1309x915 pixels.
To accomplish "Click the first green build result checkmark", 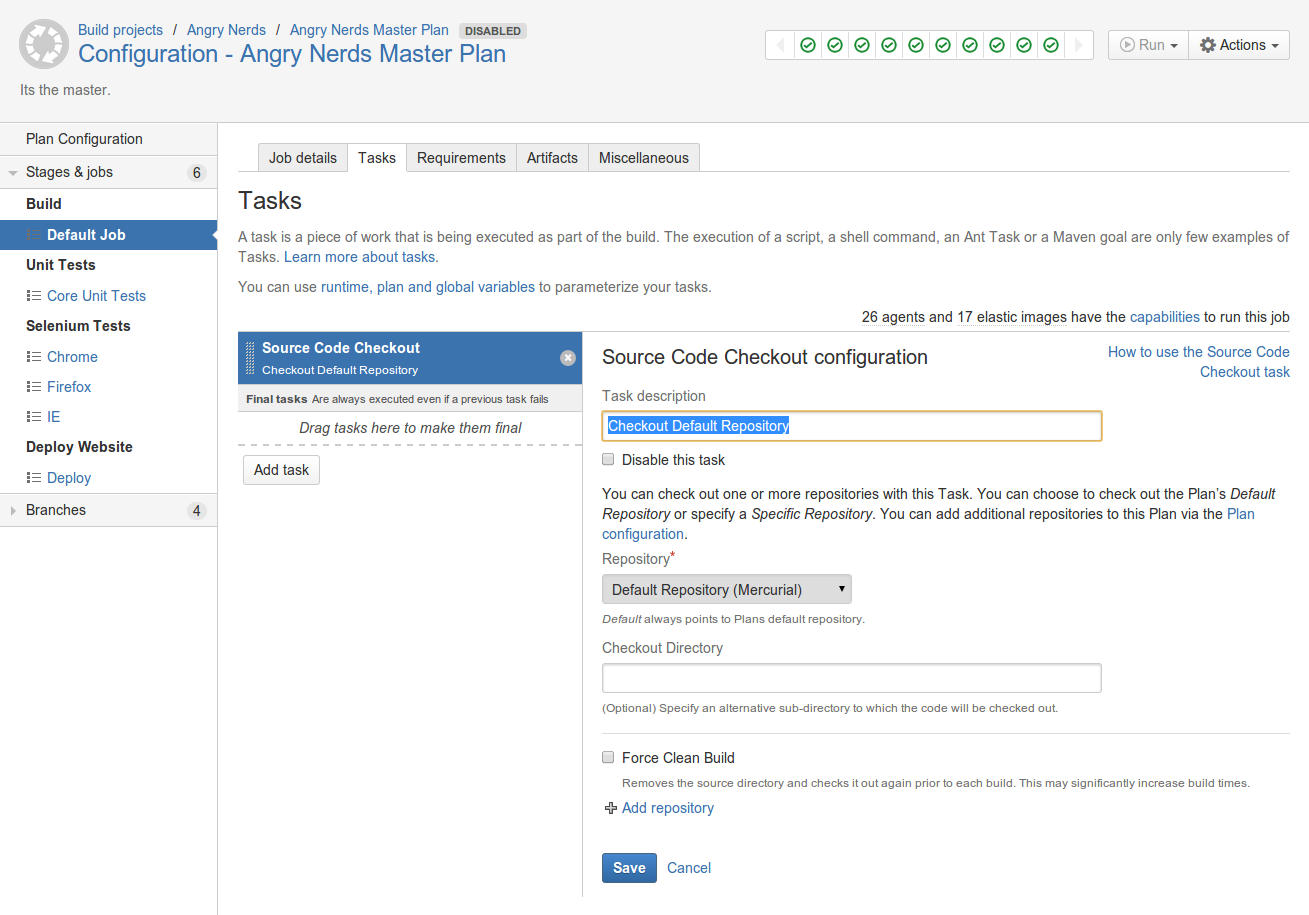I will pos(808,45).
